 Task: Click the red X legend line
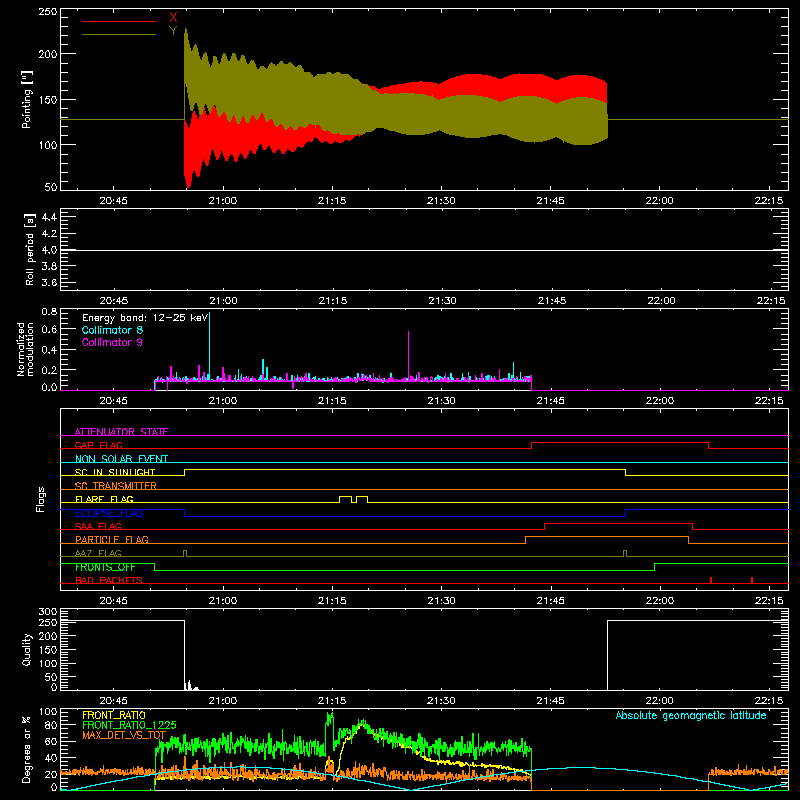point(119,21)
